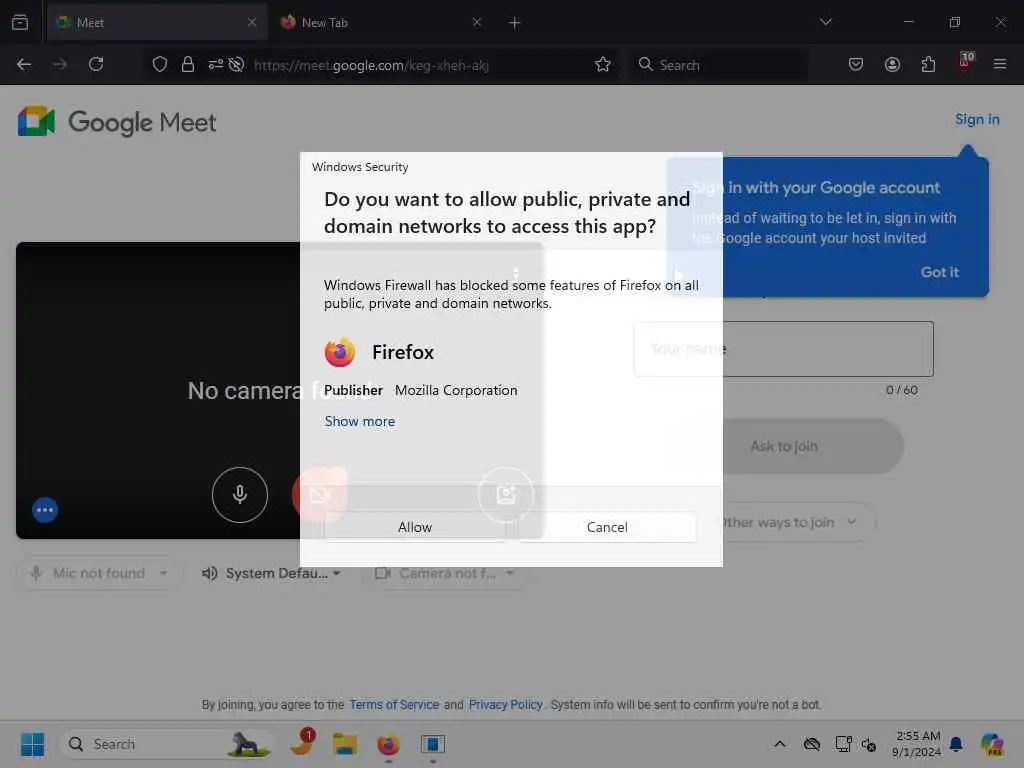
Task: Open the Firefox account icon
Action: pos(892,64)
